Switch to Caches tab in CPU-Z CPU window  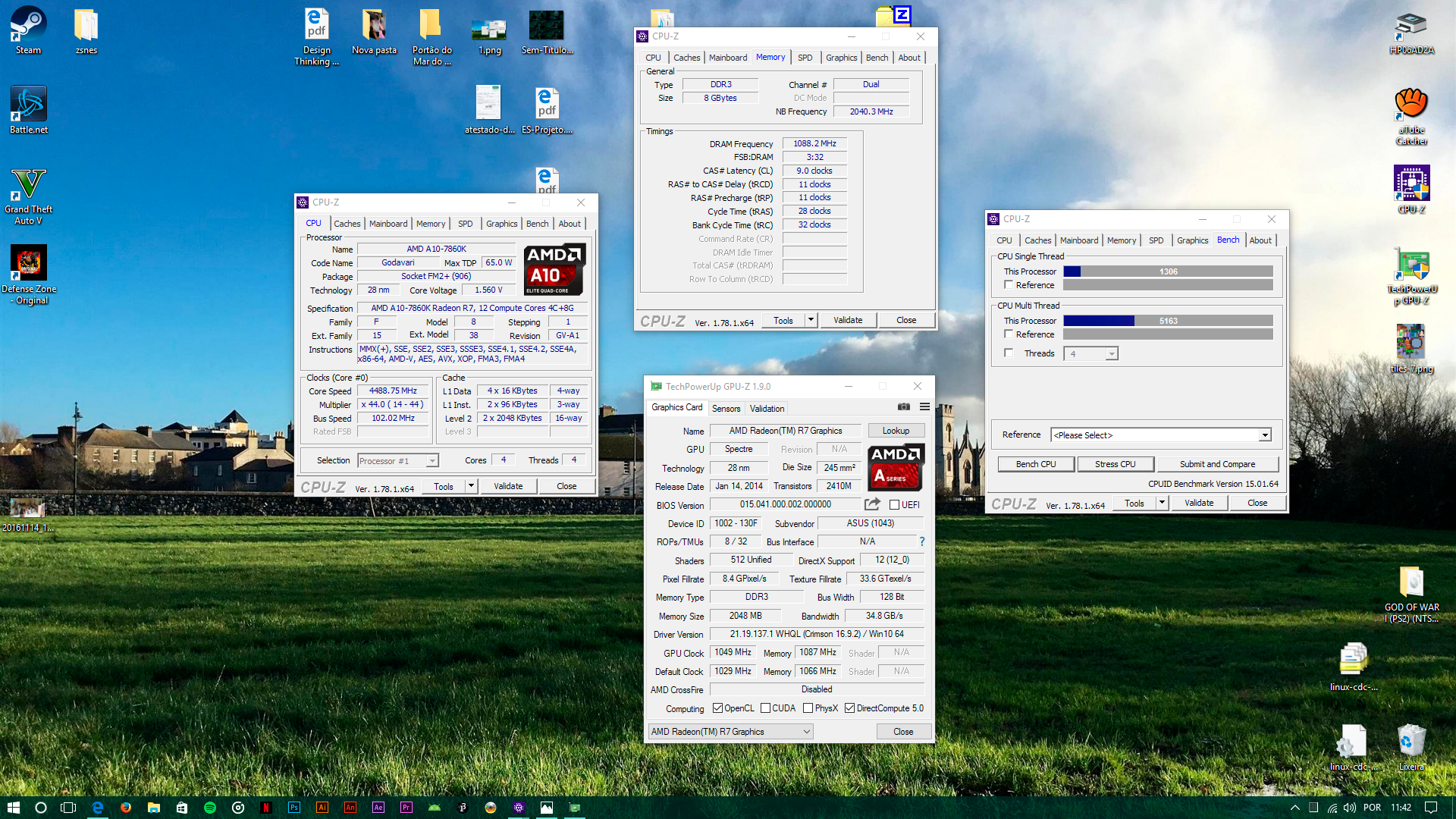click(x=347, y=224)
